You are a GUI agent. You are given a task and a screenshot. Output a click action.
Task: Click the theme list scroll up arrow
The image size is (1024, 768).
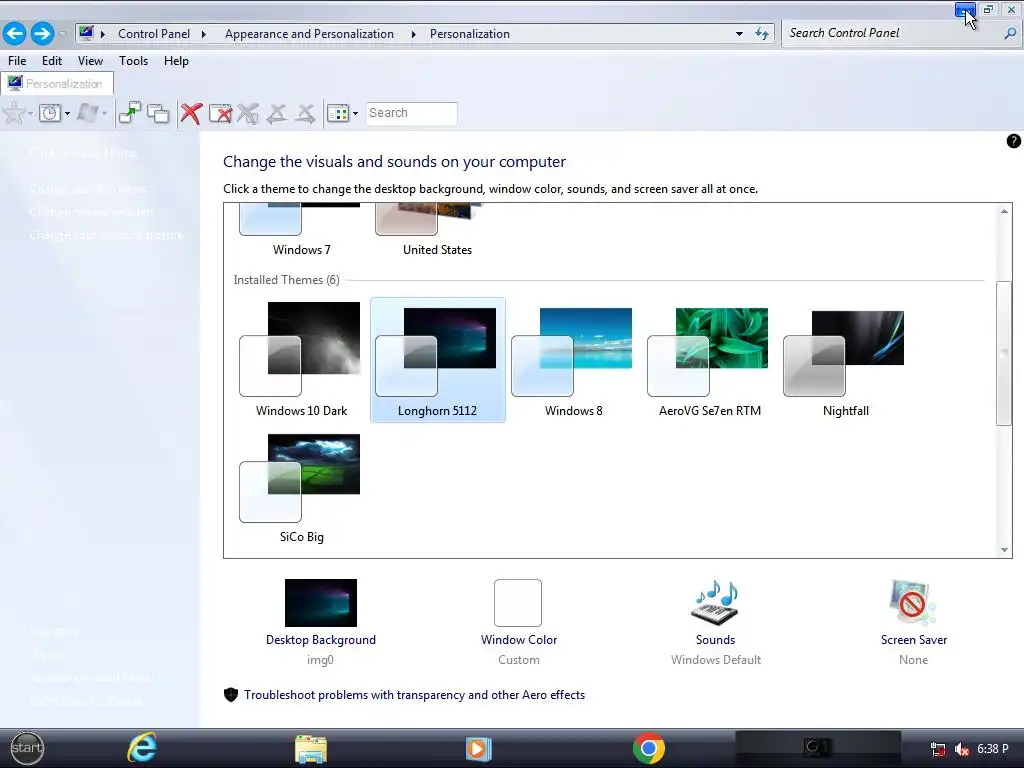tap(1004, 212)
